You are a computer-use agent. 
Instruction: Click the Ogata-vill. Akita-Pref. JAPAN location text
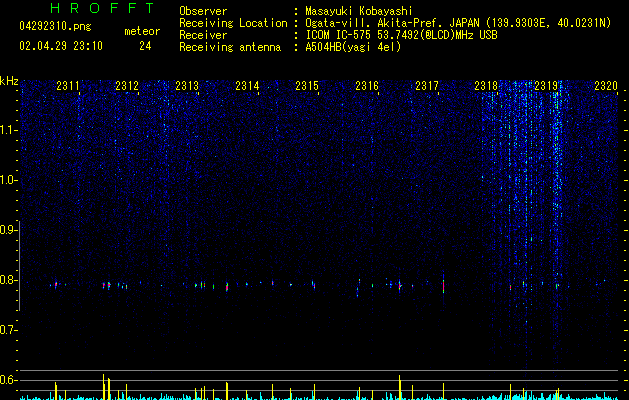[x=458, y=23]
